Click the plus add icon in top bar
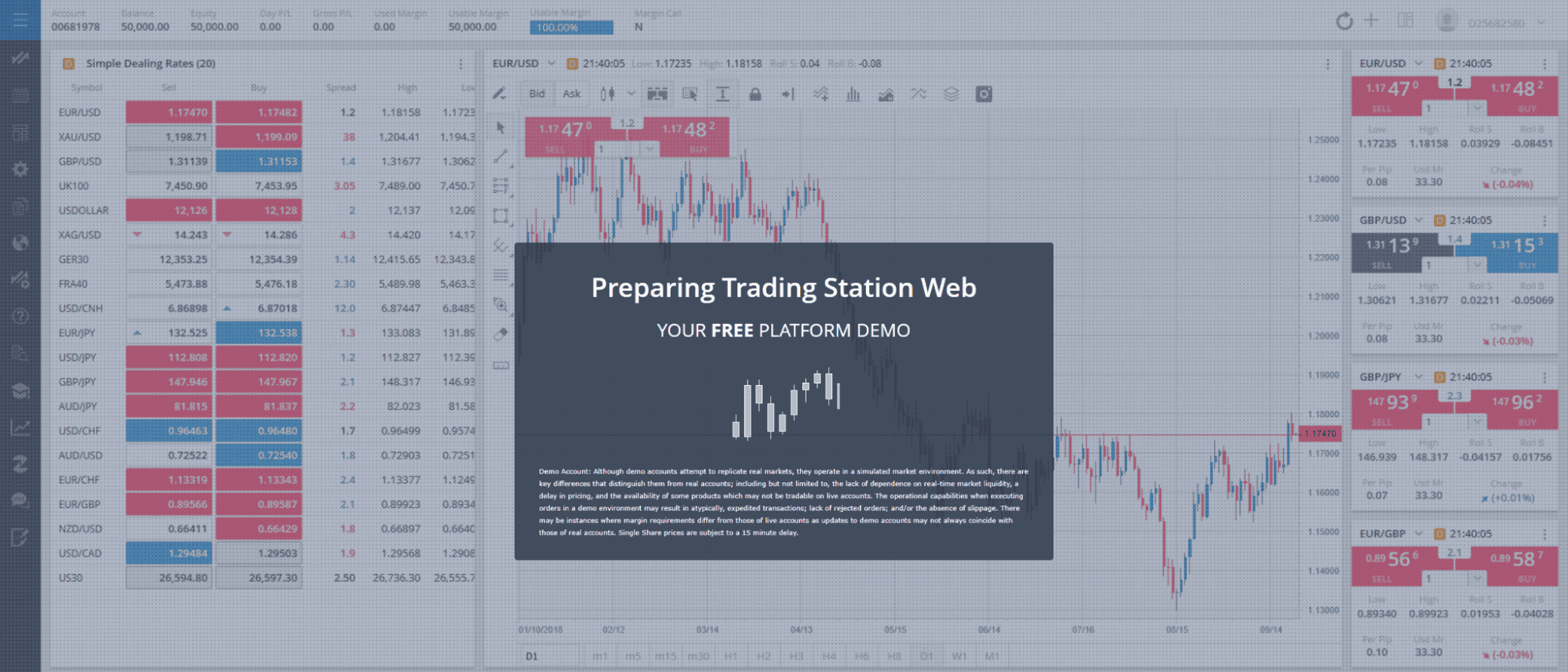1568x672 pixels. (1371, 20)
